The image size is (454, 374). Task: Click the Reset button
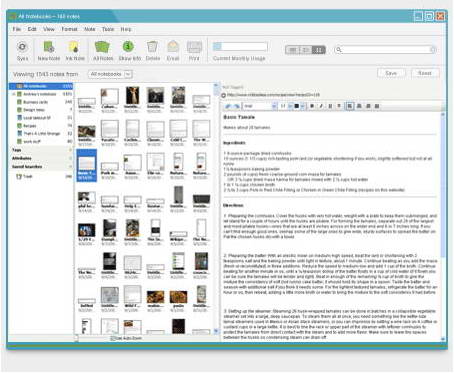coord(425,73)
